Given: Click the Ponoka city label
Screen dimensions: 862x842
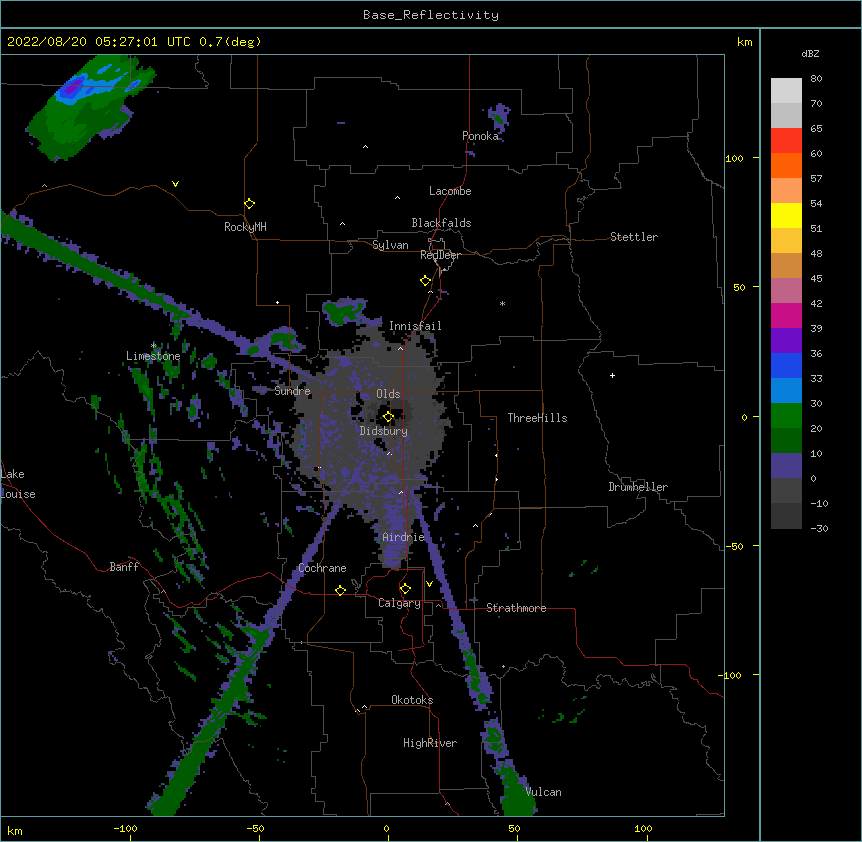Looking at the screenshot, I should pyautogui.click(x=480, y=136).
